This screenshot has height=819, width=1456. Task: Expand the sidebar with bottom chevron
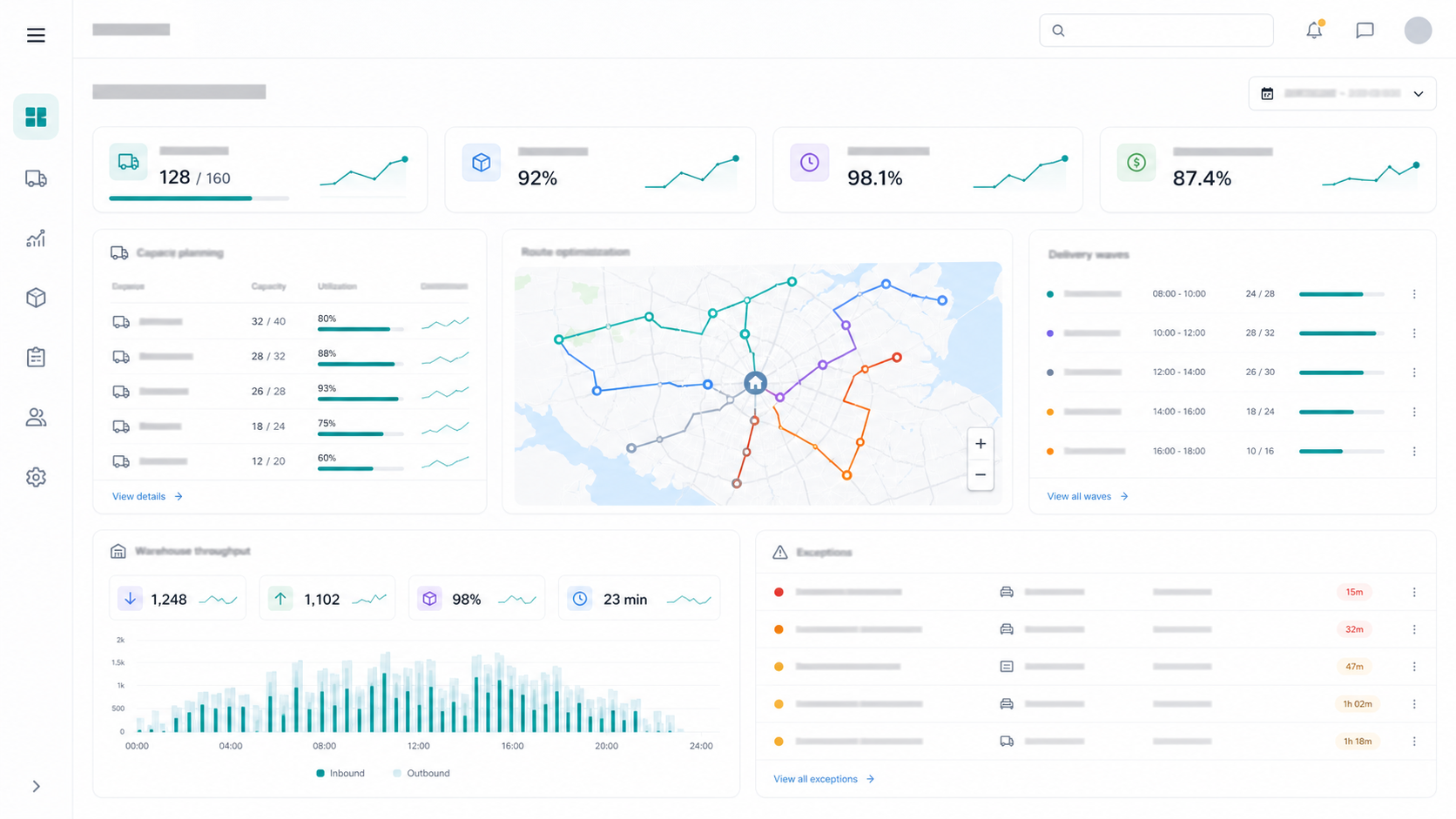click(36, 786)
